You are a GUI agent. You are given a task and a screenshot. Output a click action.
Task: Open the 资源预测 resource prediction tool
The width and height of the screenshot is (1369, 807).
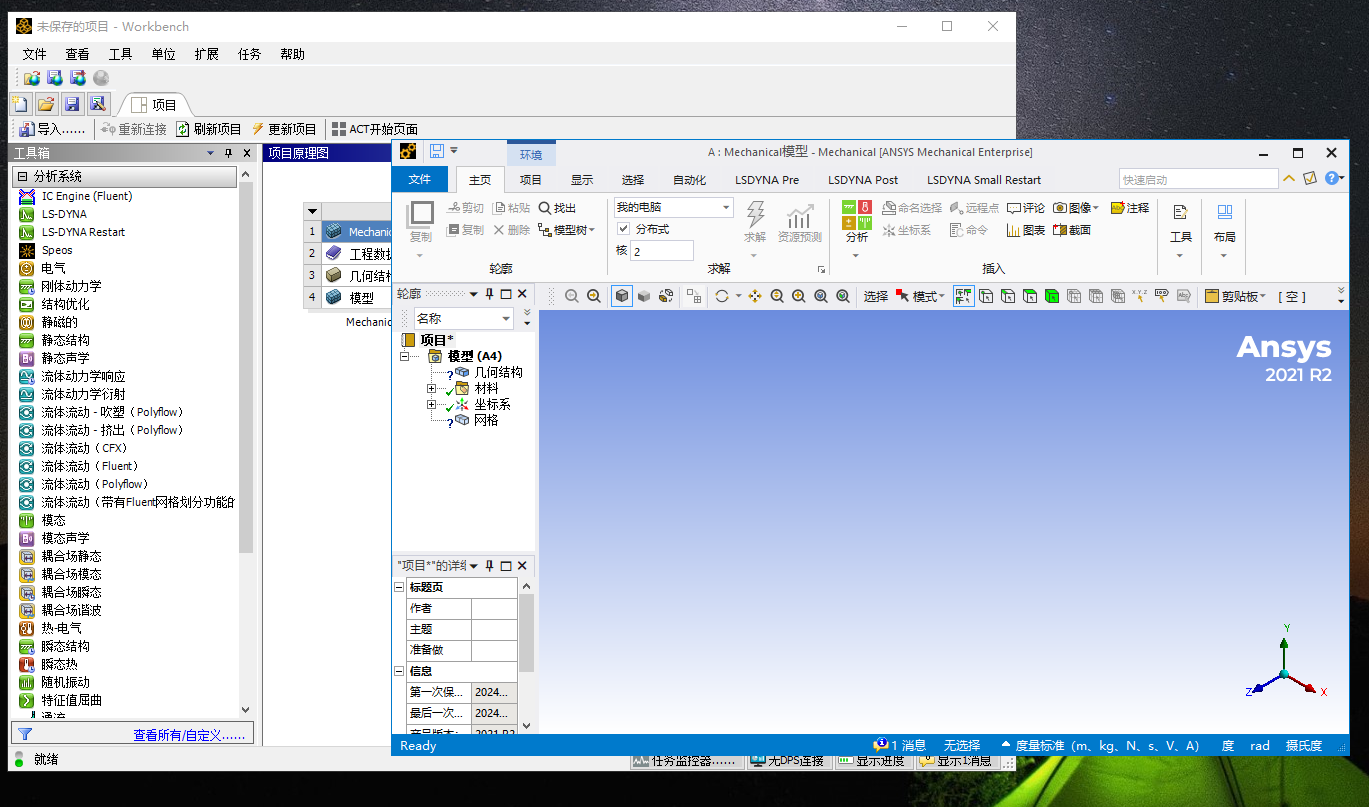click(800, 220)
